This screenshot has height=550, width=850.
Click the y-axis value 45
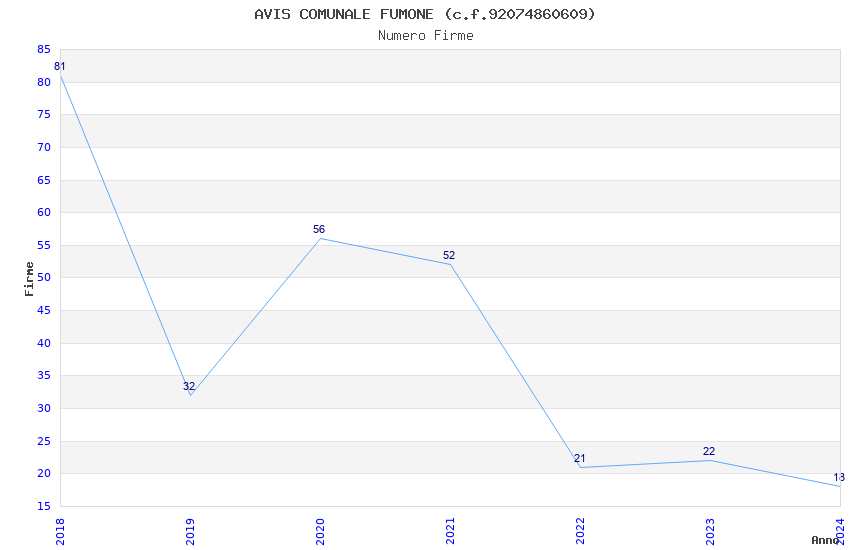click(44, 310)
